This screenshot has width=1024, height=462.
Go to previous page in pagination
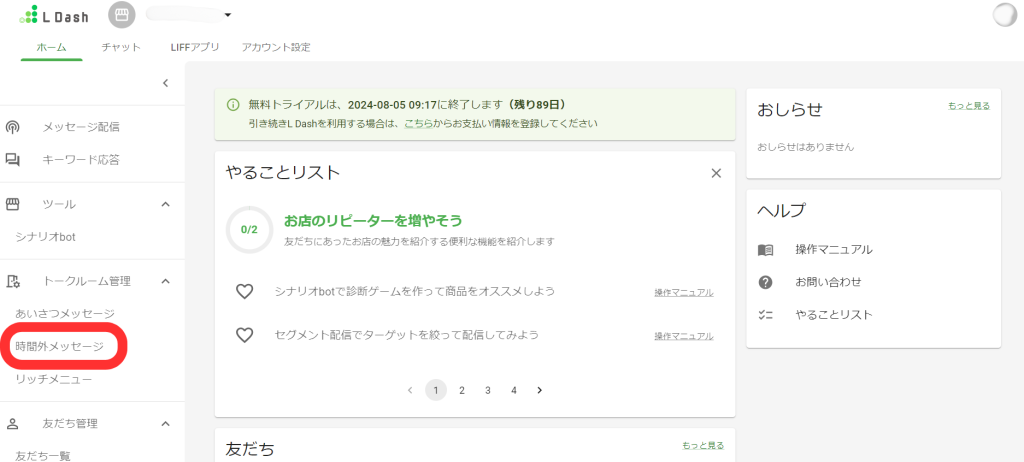click(410, 390)
